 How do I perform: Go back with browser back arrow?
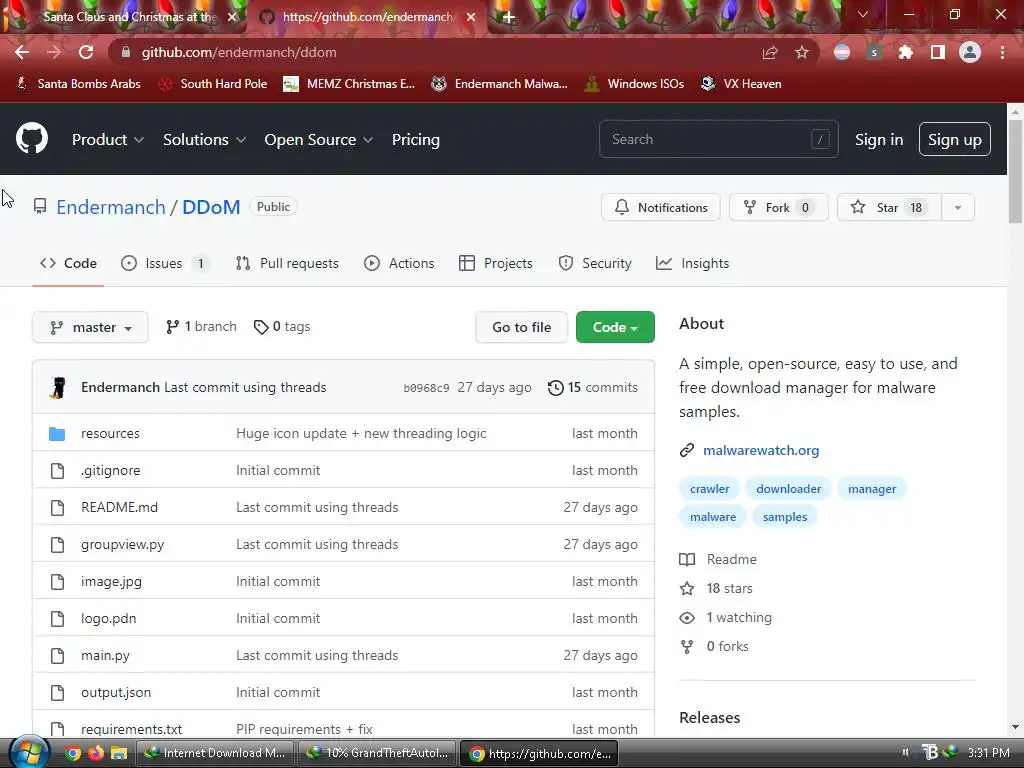pyautogui.click(x=22, y=52)
